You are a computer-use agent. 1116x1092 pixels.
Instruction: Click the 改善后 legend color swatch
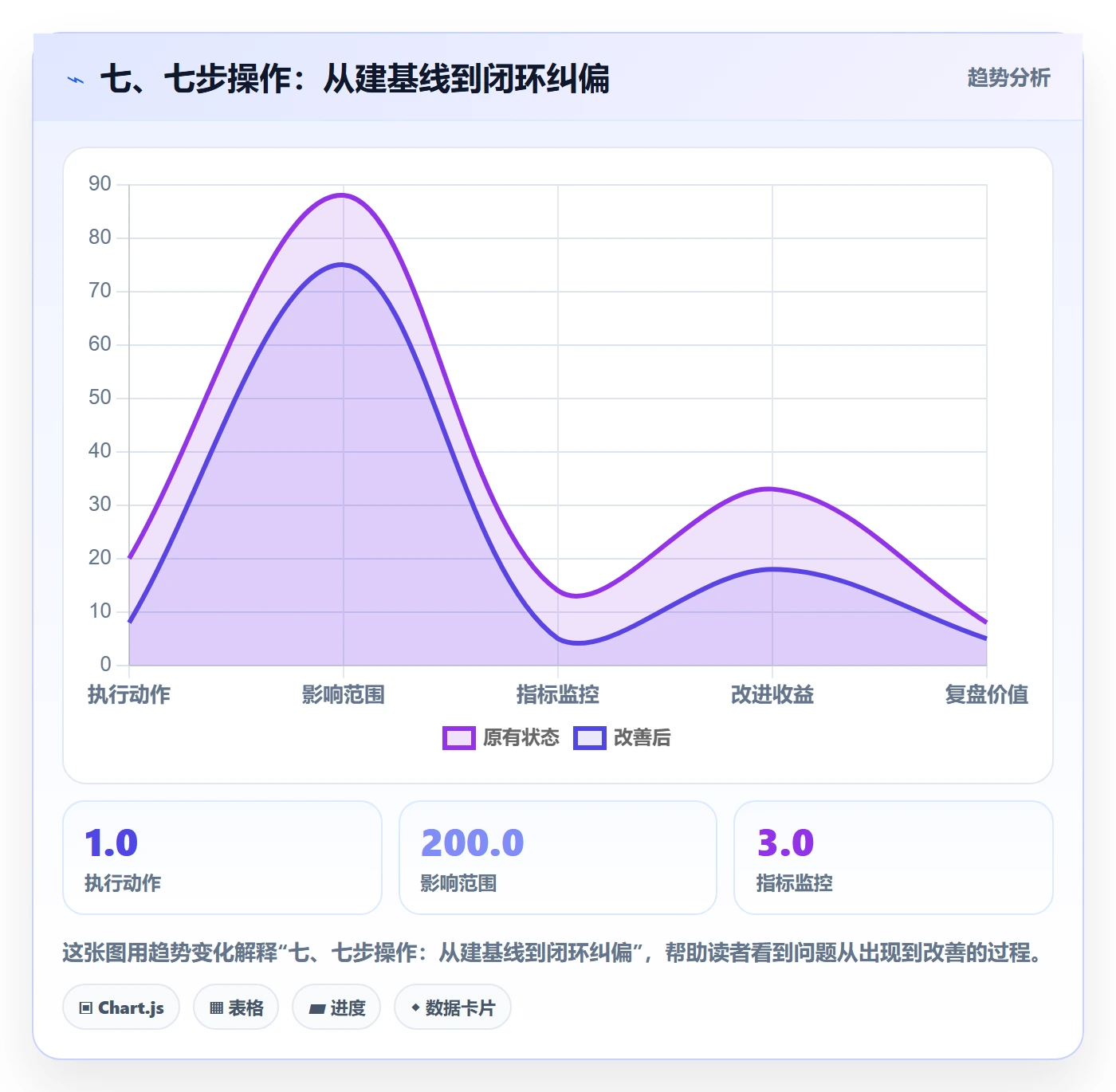pos(590,738)
